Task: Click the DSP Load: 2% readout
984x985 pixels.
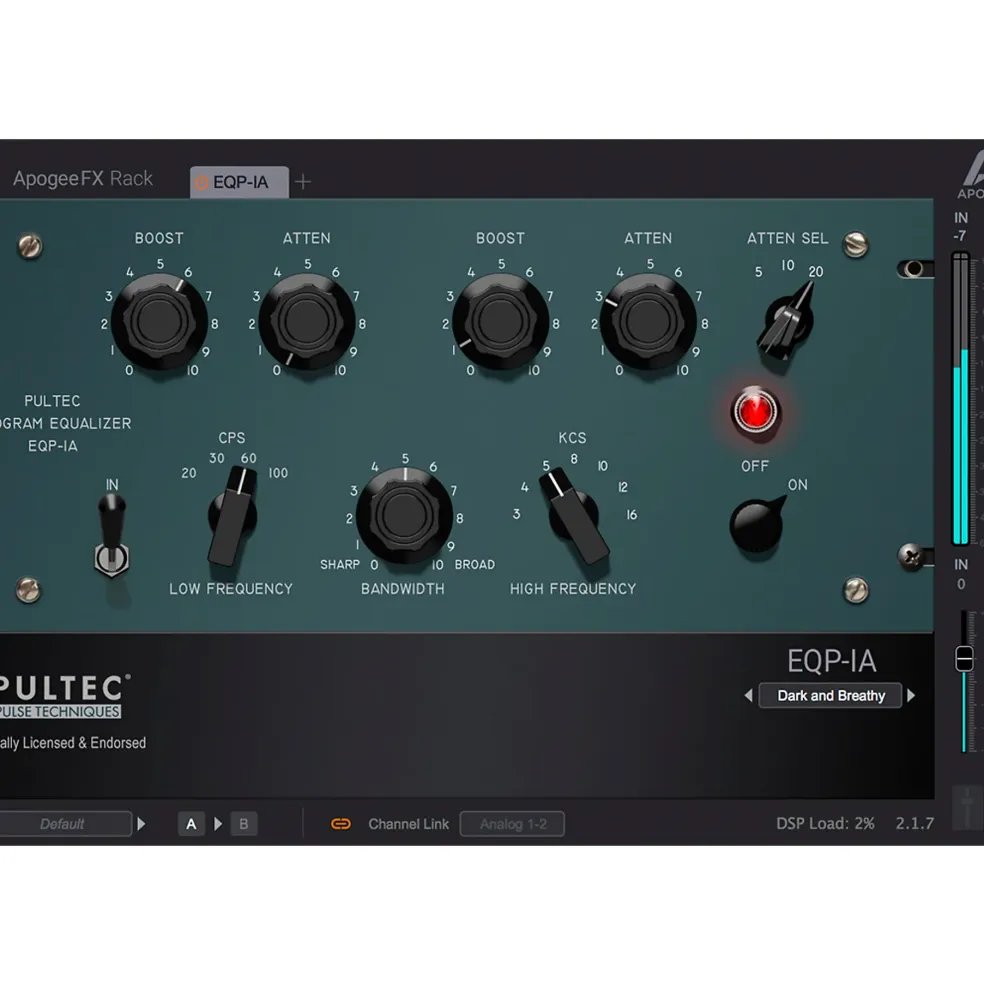Action: (825, 824)
